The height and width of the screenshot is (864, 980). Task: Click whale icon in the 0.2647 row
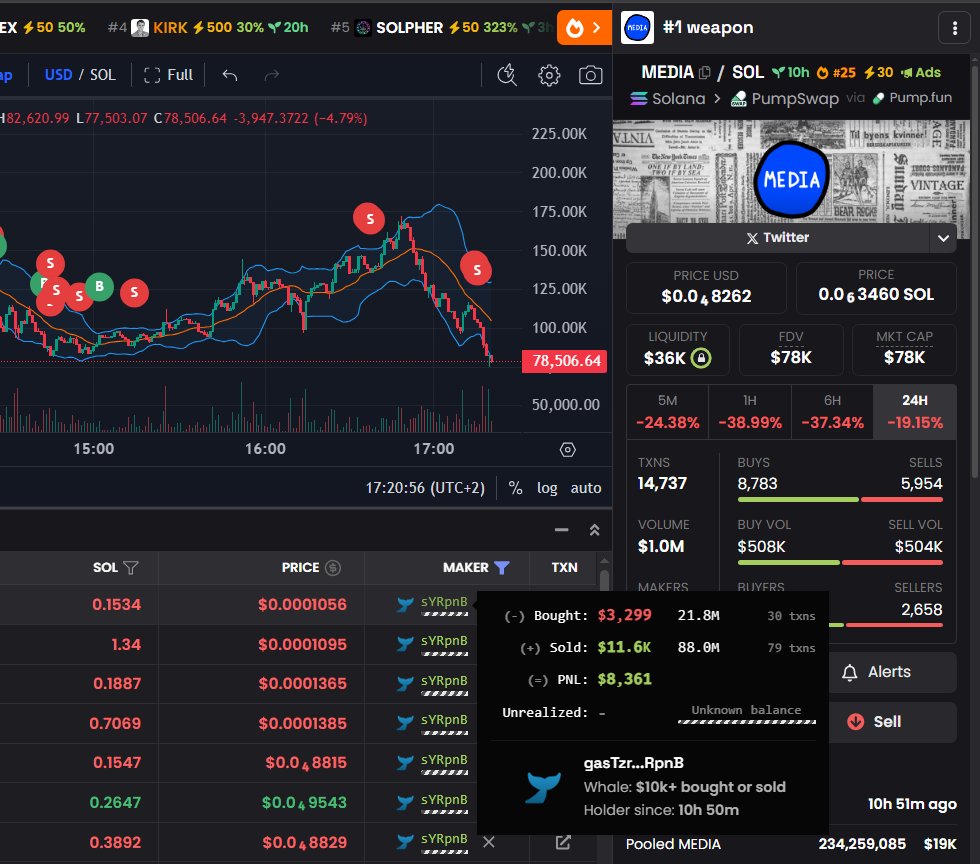(405, 802)
